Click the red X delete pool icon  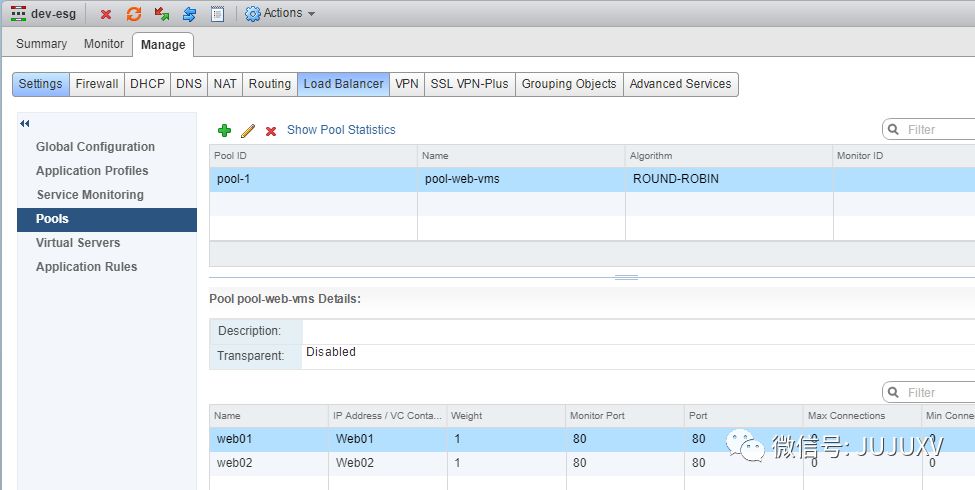pos(271,131)
